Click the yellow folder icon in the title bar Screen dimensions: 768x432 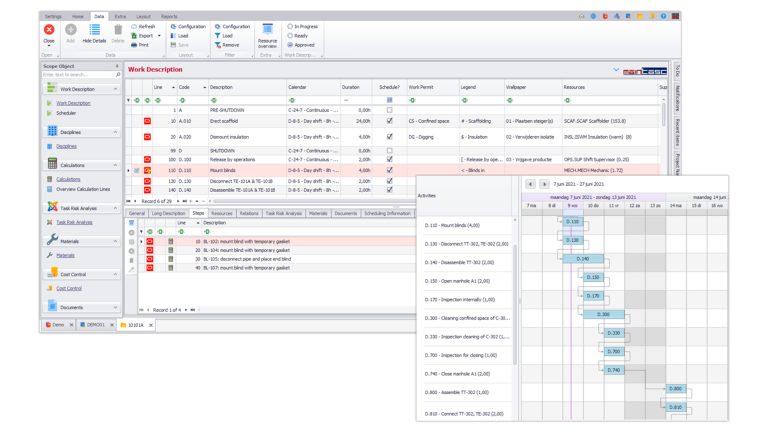pyautogui.click(x=640, y=16)
